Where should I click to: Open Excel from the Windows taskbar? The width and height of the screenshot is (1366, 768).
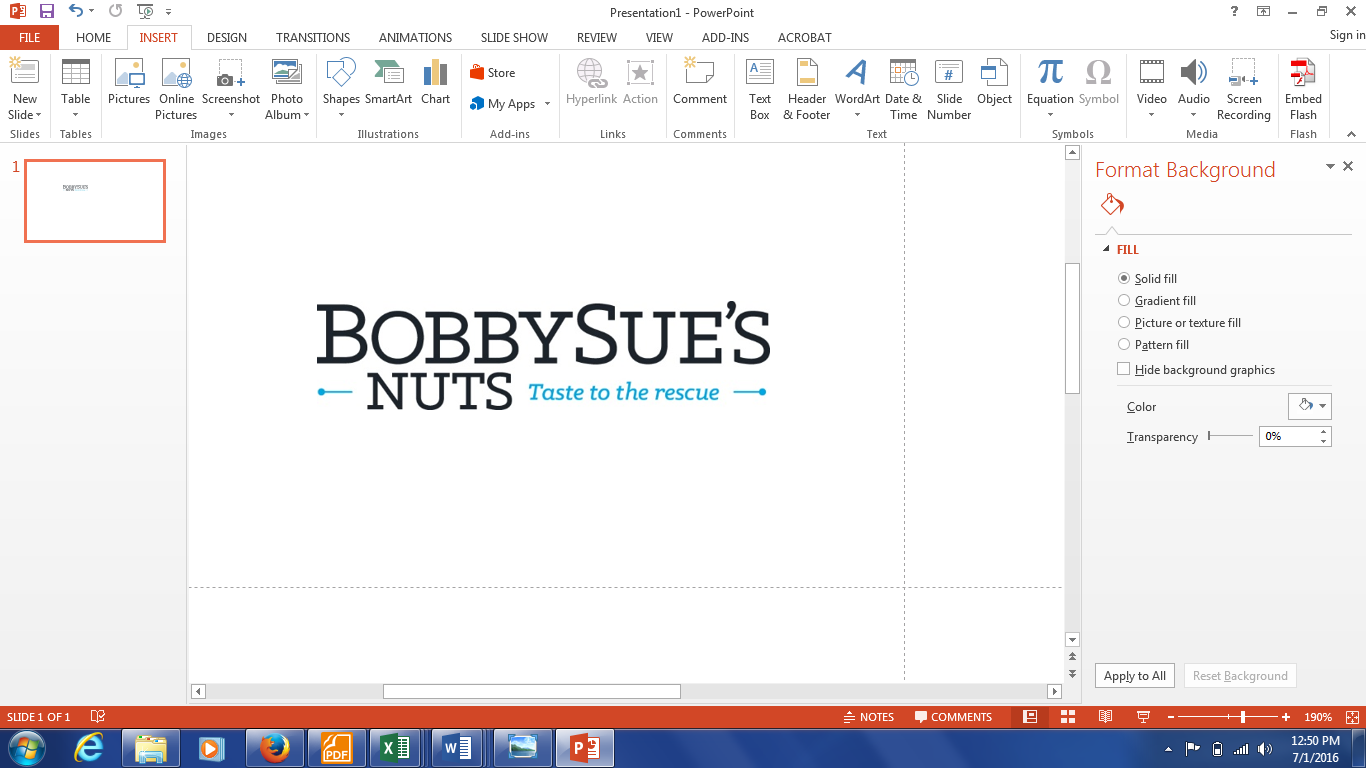[394, 748]
